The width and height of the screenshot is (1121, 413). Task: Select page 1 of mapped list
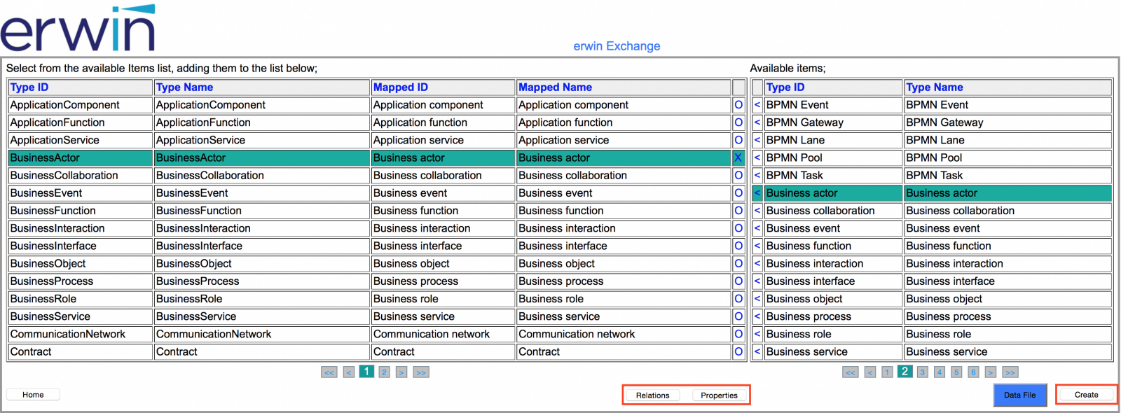367,372
